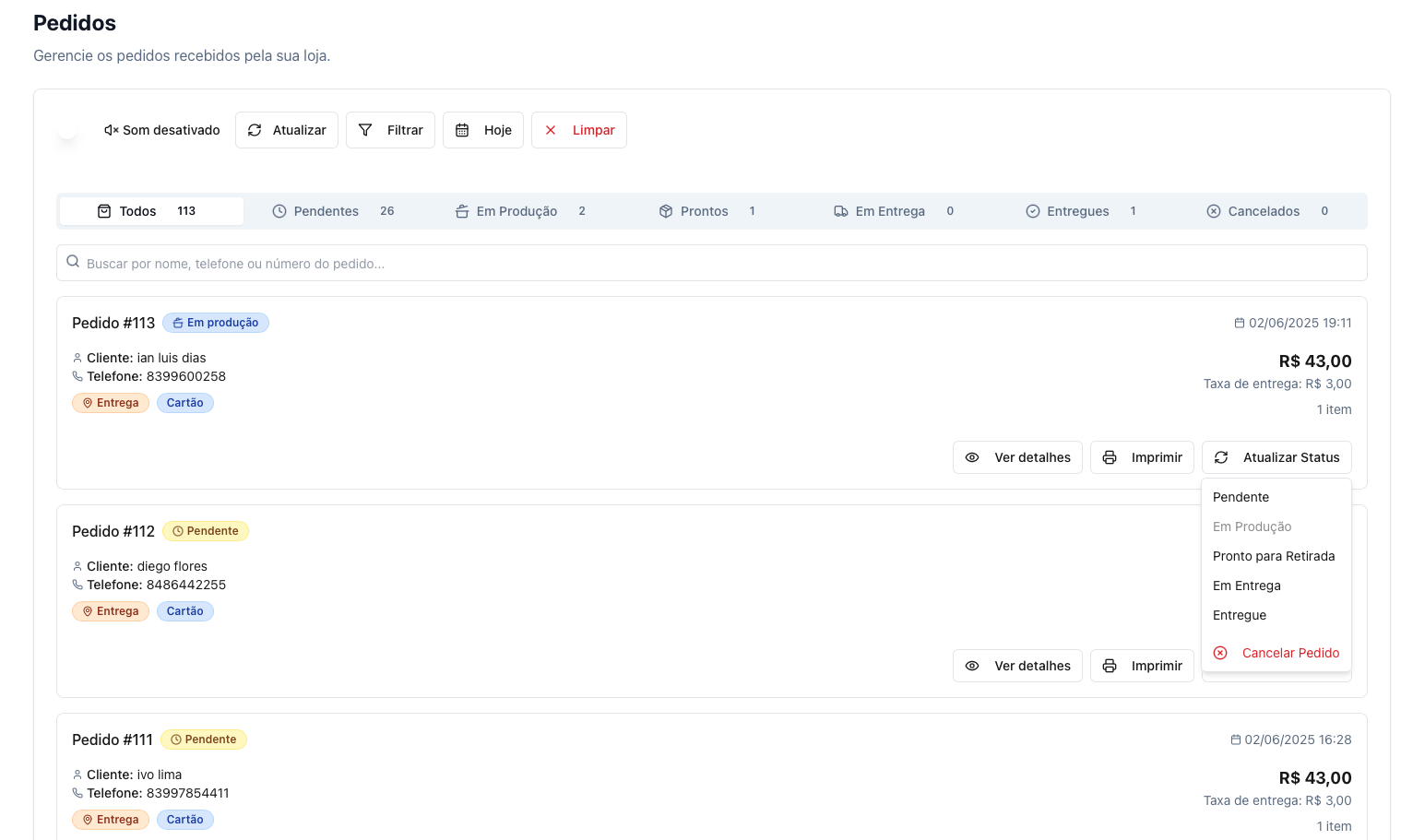Choose Entregue in the status menu
This screenshot has height=840, width=1401.
[1276, 615]
